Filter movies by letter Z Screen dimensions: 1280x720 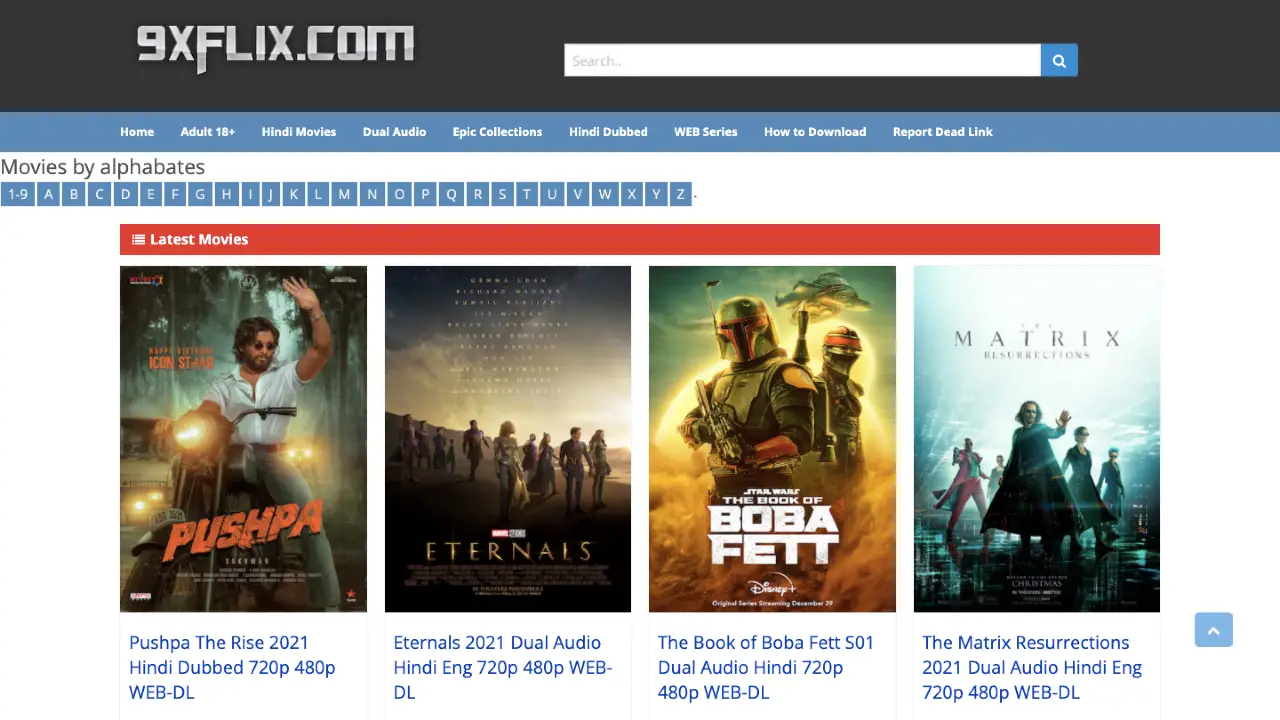coord(680,194)
